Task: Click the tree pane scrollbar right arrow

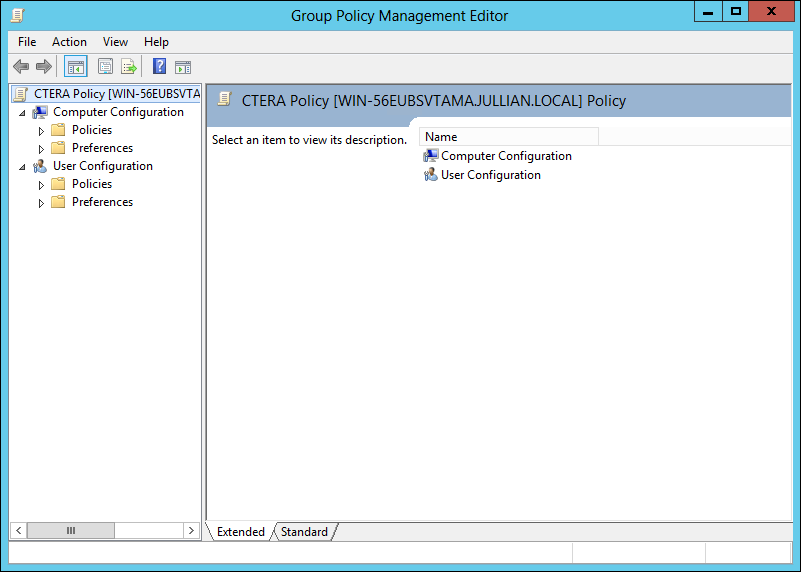Action: pos(191,530)
